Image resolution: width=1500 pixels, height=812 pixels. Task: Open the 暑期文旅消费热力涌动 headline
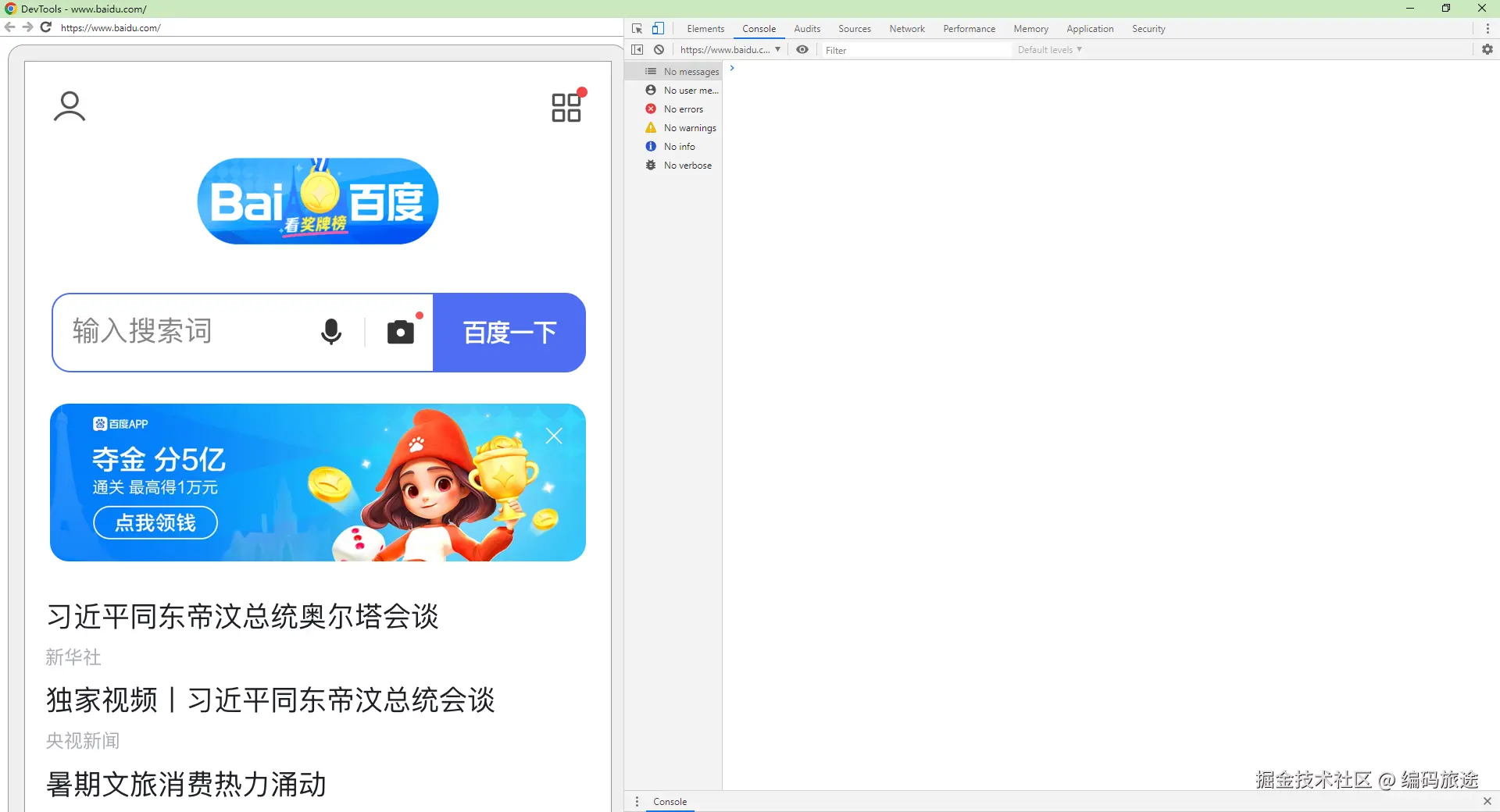pyautogui.click(x=186, y=785)
